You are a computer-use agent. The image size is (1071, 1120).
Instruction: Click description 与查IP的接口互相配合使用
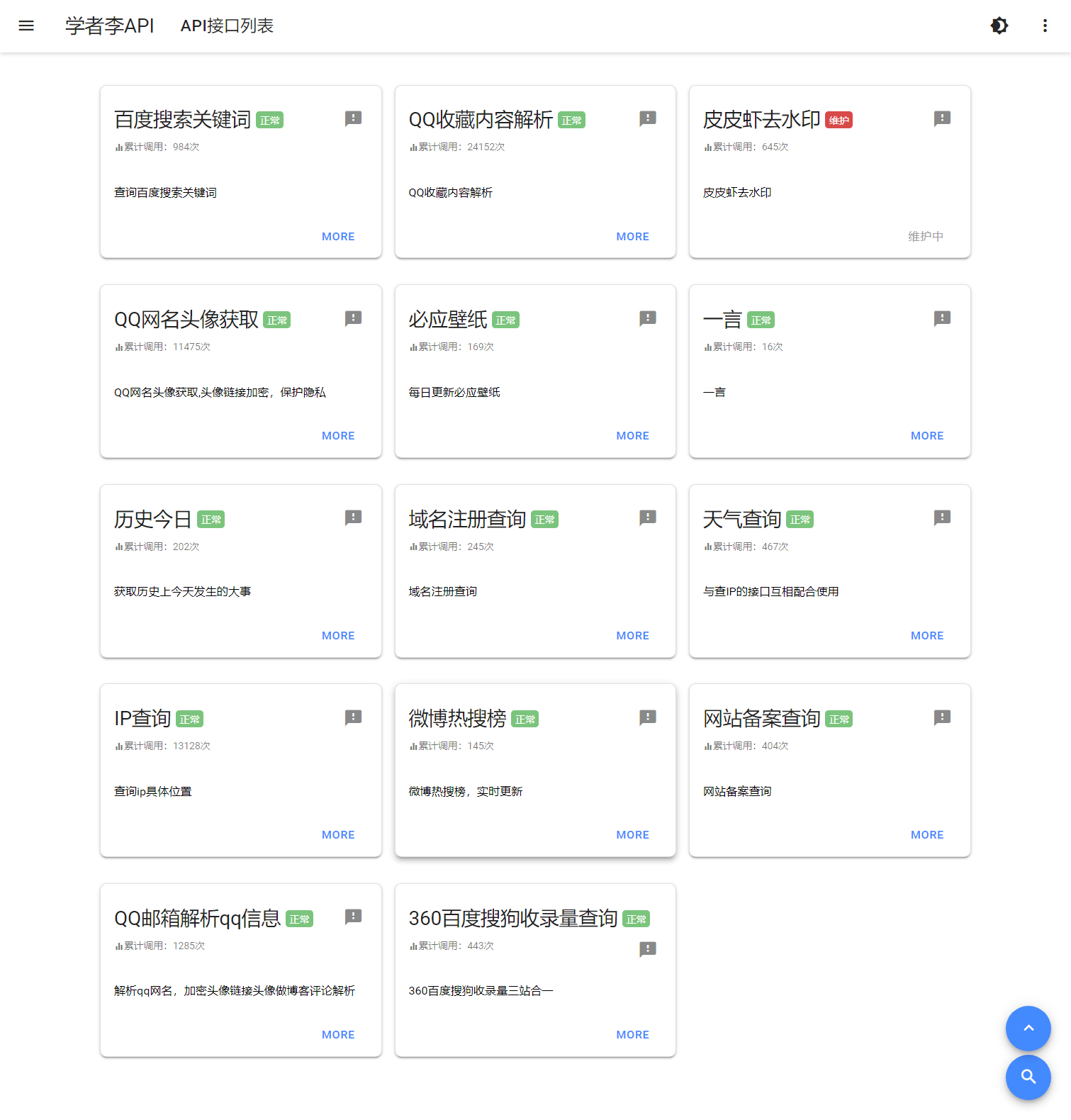click(x=771, y=592)
